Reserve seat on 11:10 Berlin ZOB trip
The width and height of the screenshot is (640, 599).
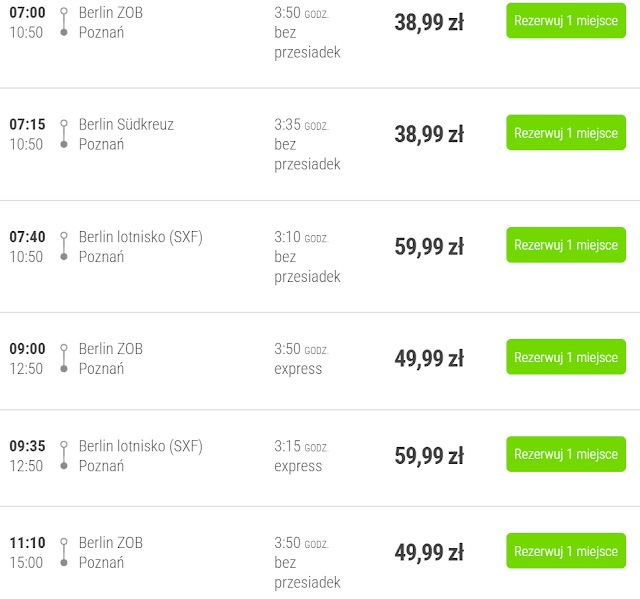point(566,551)
